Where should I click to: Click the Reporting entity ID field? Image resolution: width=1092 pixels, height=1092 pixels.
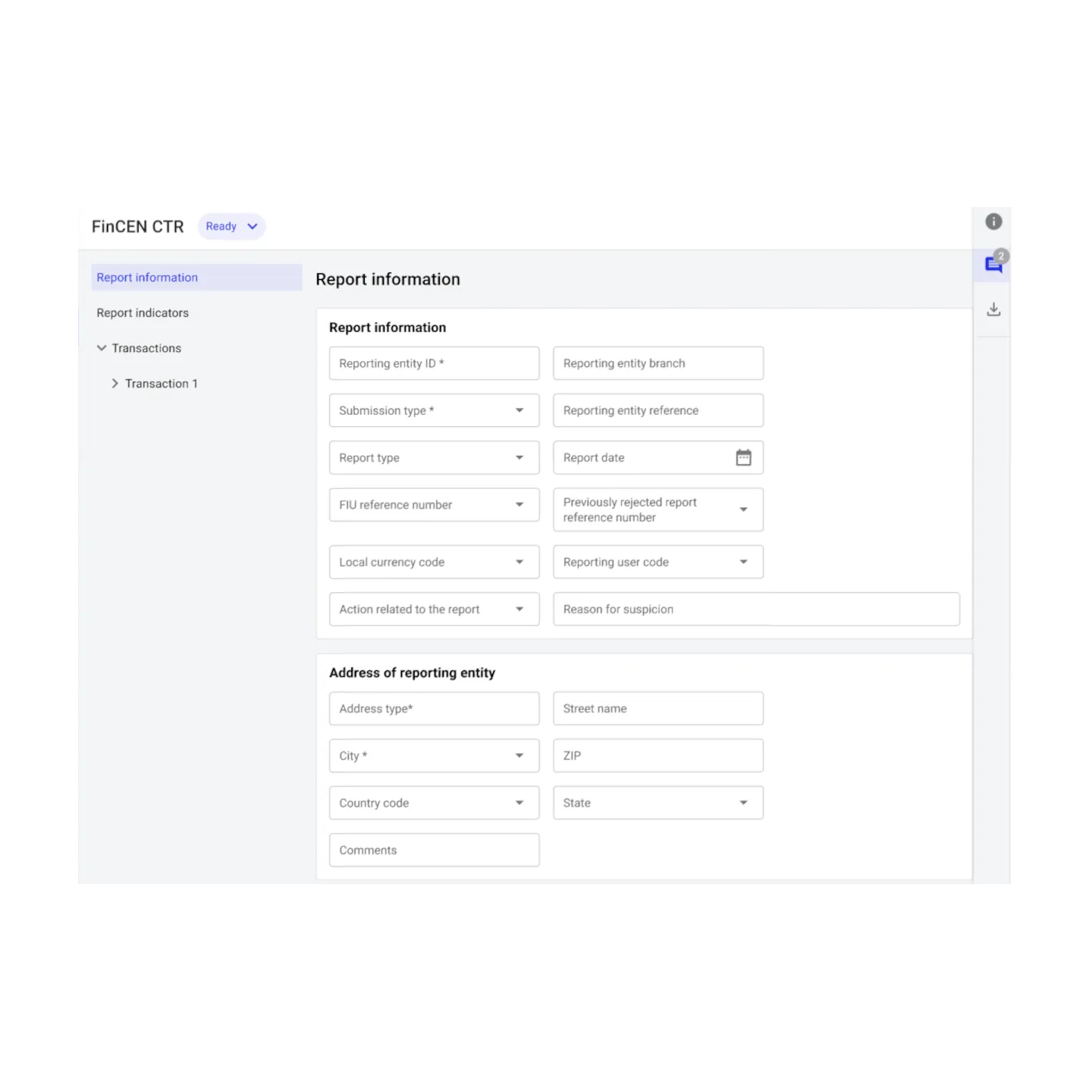[x=425, y=363]
